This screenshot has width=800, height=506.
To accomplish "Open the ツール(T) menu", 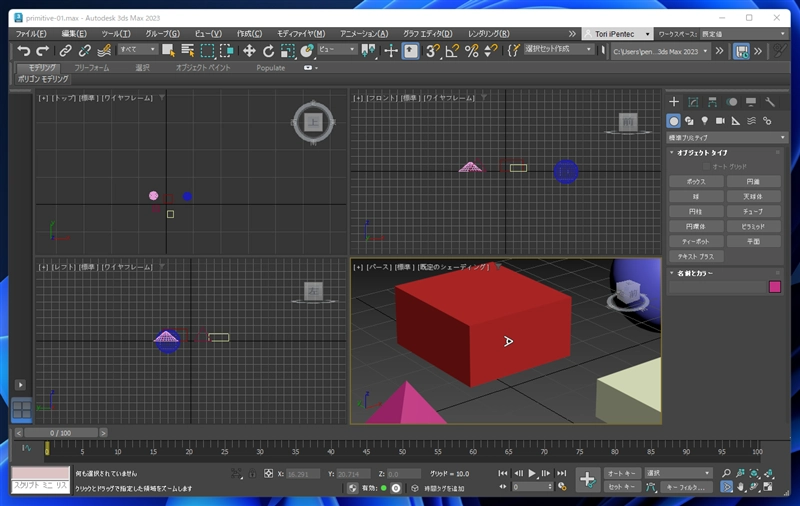I will [116, 34].
